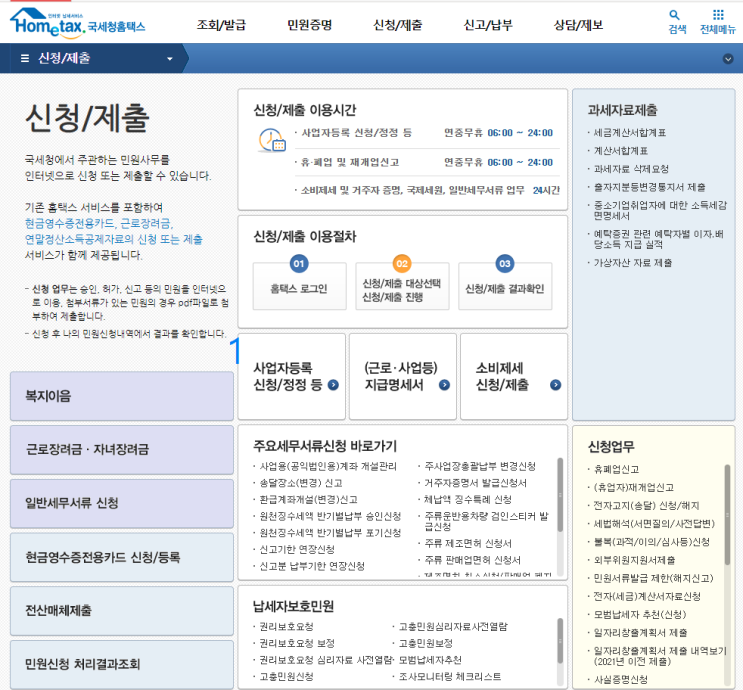Open 출자지분등변경통지서 제출 link
Screen dimensions: 743x690
(649, 187)
